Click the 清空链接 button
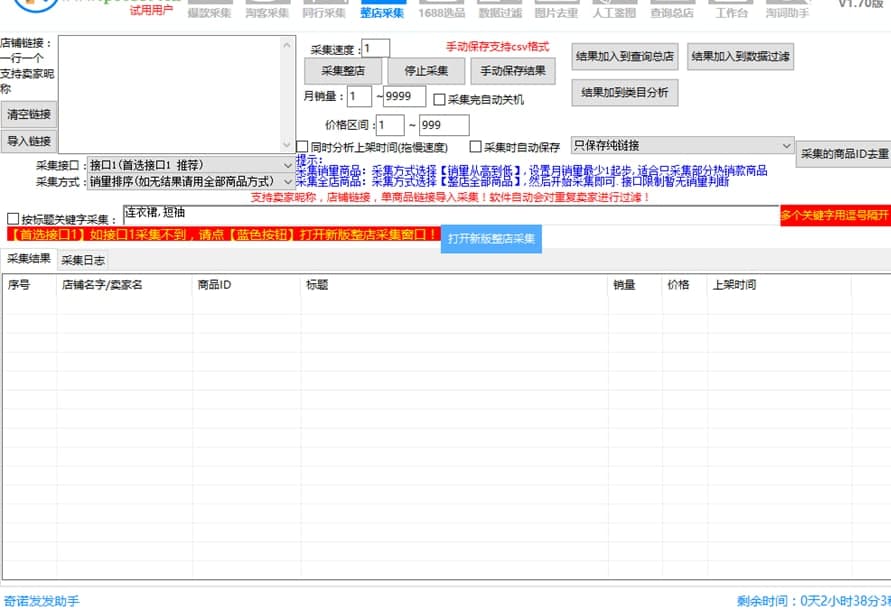This screenshot has width=891, height=610. click(x=29, y=114)
